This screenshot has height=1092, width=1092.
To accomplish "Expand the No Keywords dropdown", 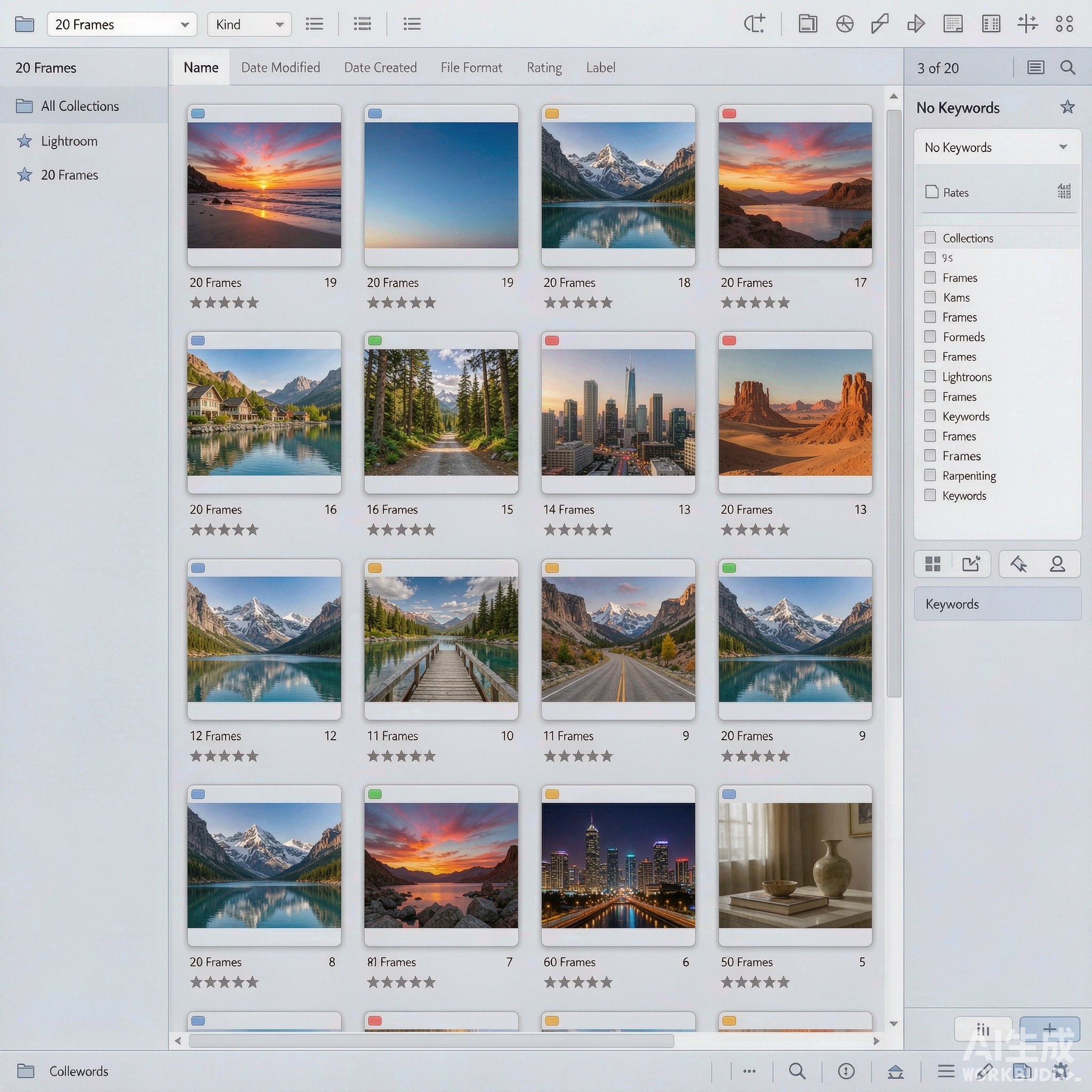I will [x=998, y=148].
